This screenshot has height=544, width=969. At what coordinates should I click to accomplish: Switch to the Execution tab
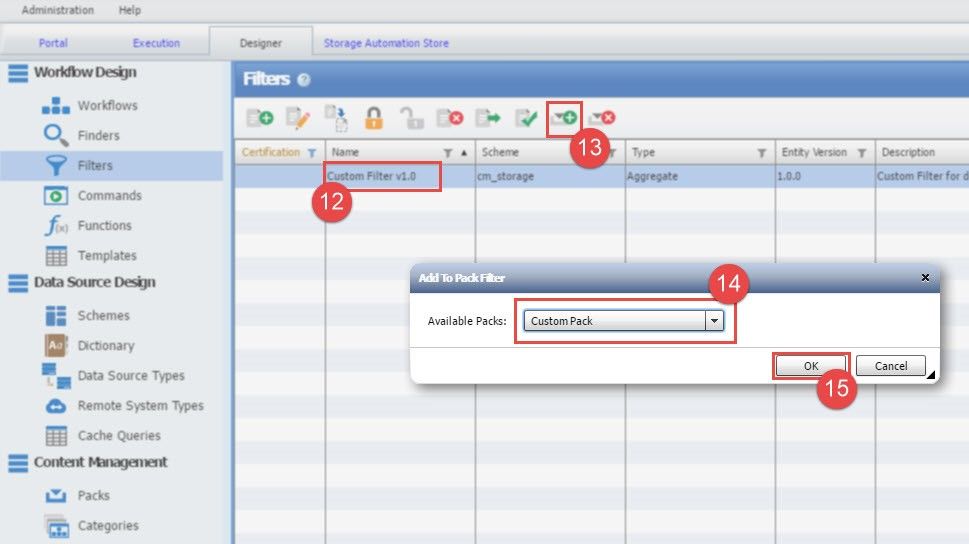tap(156, 43)
